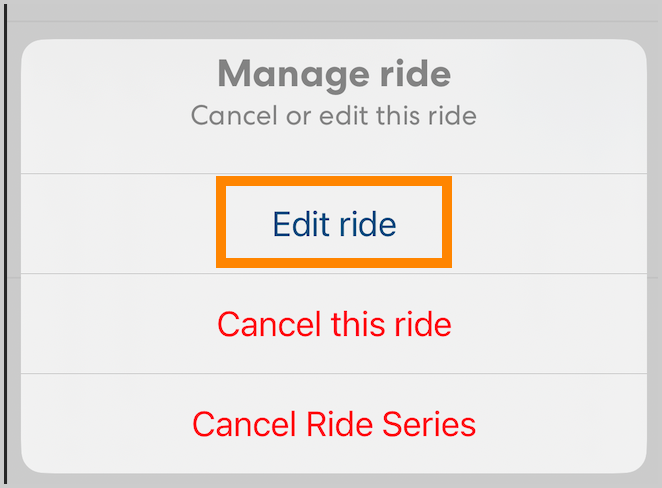Cancel only this single ride
Viewport: 662px width, 488px height.
coord(334,324)
